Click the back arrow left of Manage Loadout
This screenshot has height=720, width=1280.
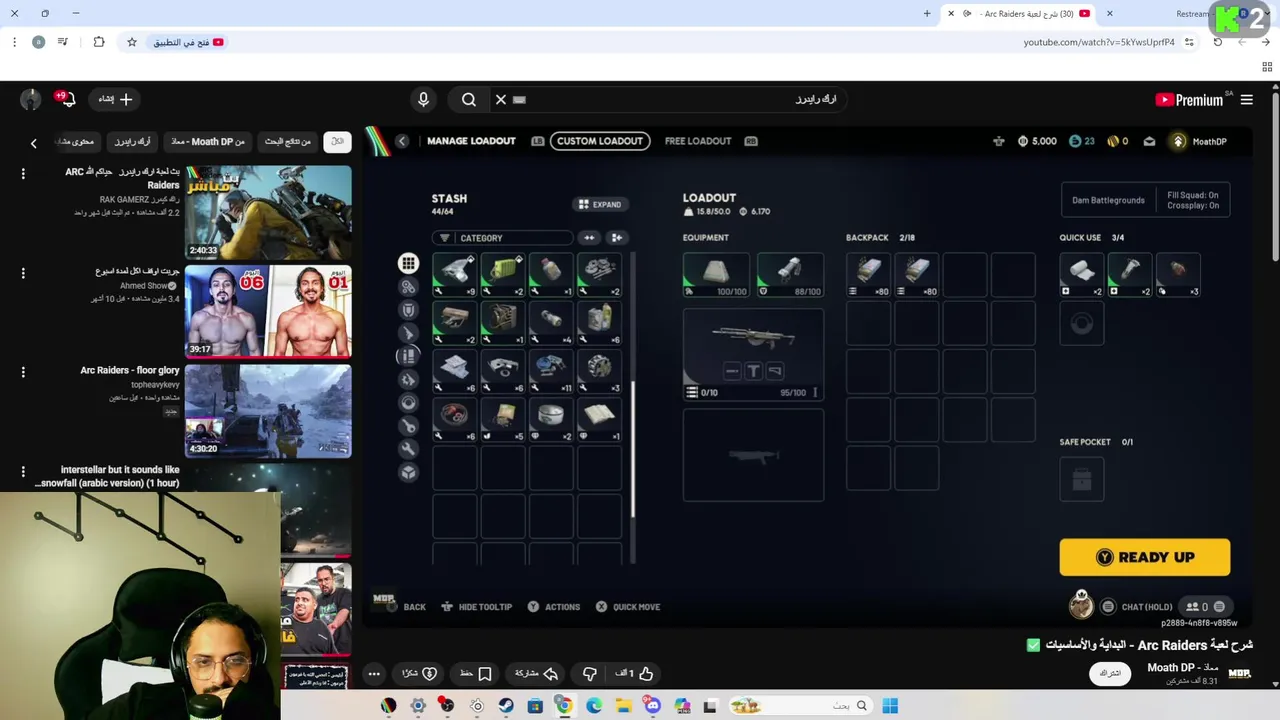click(x=402, y=141)
